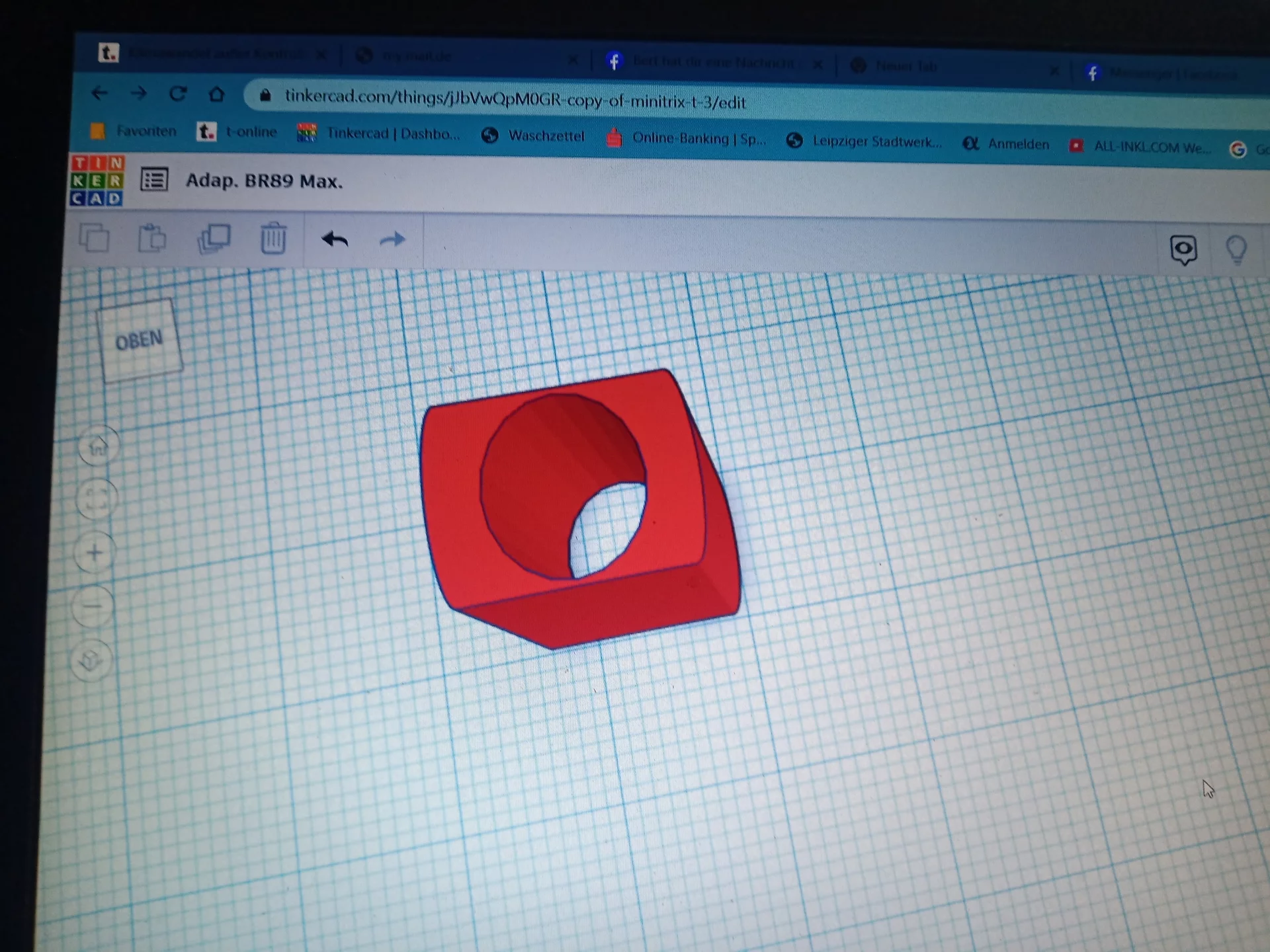Click Home view button
The image size is (1270, 952).
pyautogui.click(x=98, y=446)
